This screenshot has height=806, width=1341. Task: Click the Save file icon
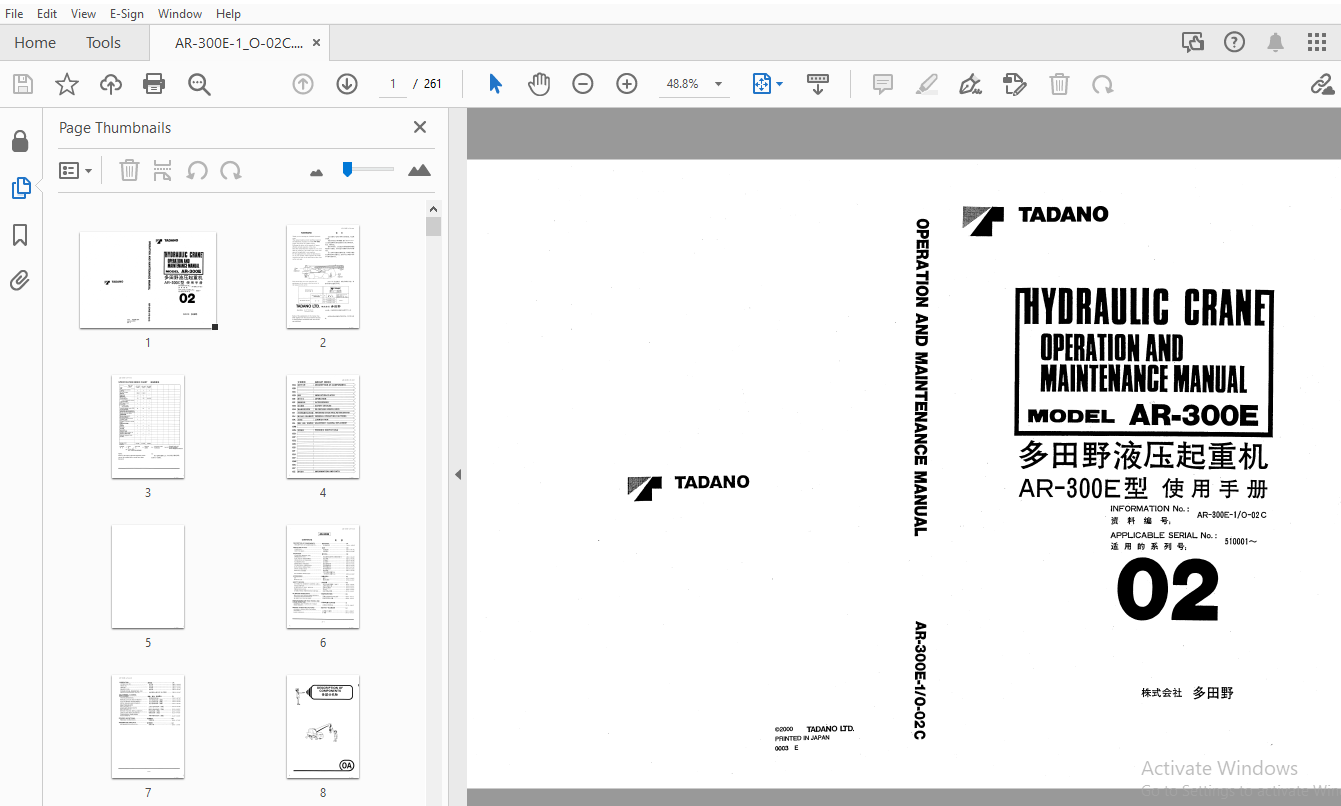22,84
